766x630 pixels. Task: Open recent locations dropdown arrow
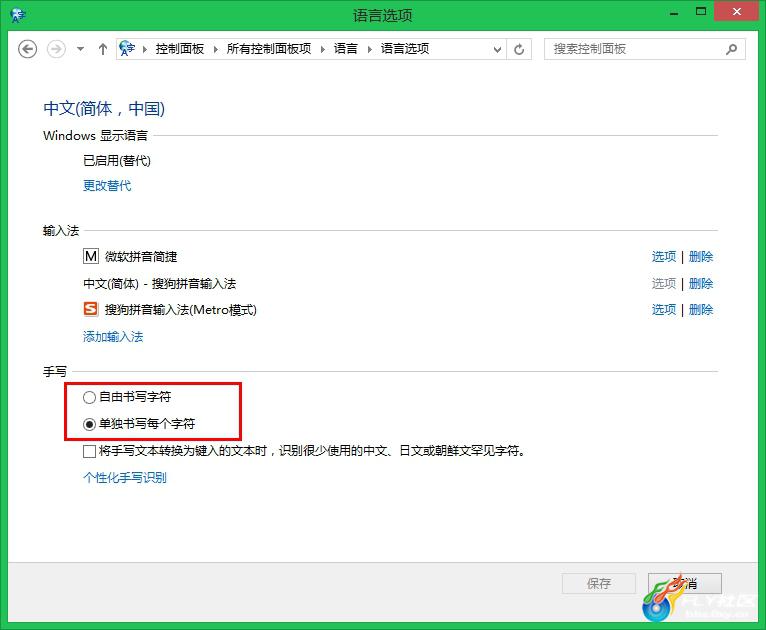point(80,49)
